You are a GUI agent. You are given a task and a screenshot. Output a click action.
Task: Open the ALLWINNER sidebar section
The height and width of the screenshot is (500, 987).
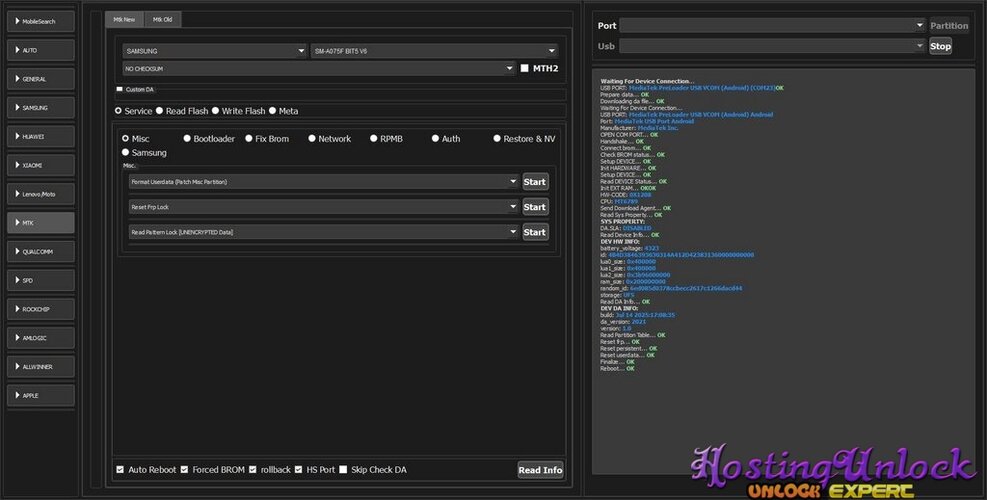coord(41,366)
